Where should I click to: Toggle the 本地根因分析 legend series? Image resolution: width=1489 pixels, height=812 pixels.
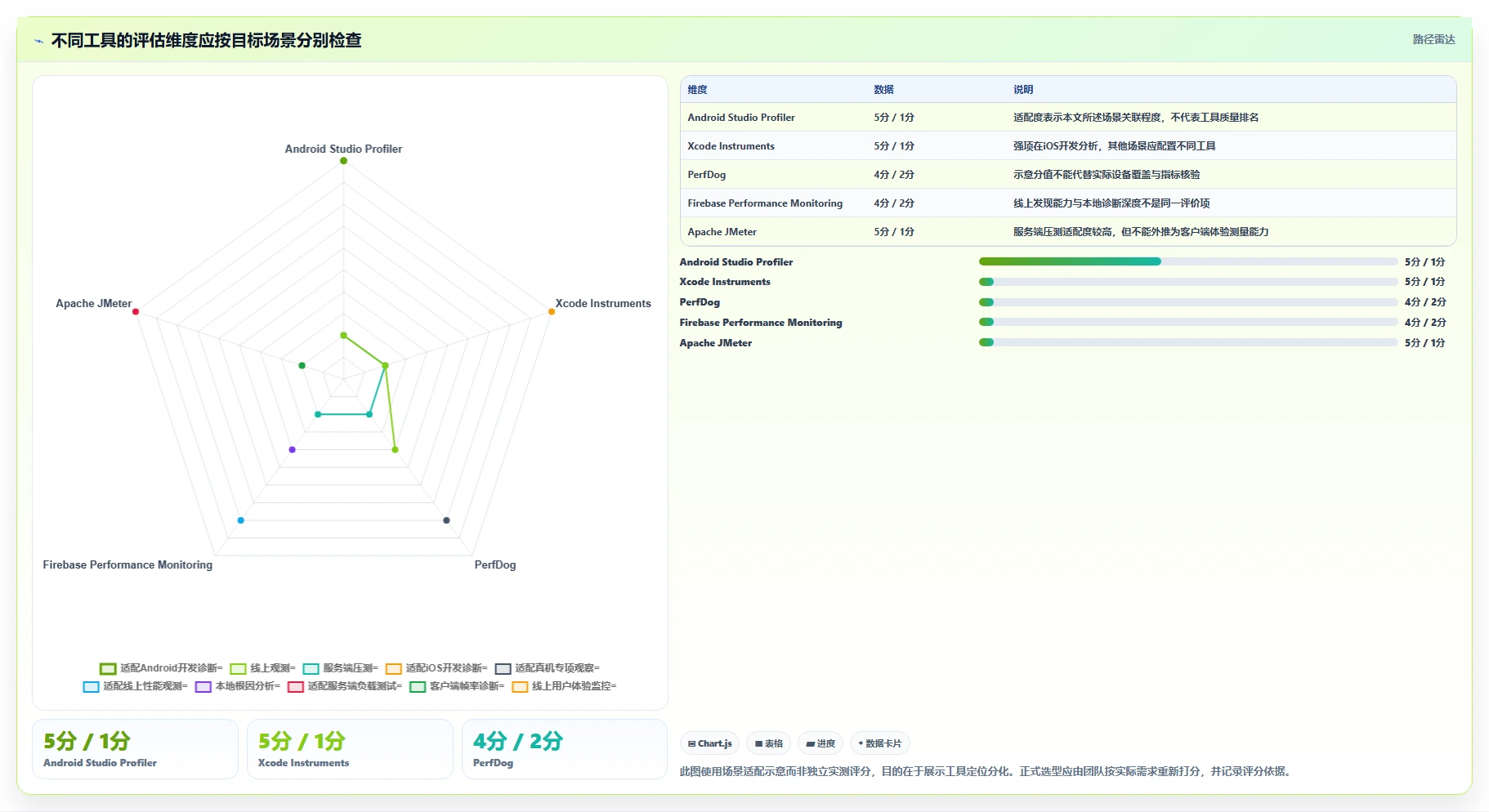(237, 686)
